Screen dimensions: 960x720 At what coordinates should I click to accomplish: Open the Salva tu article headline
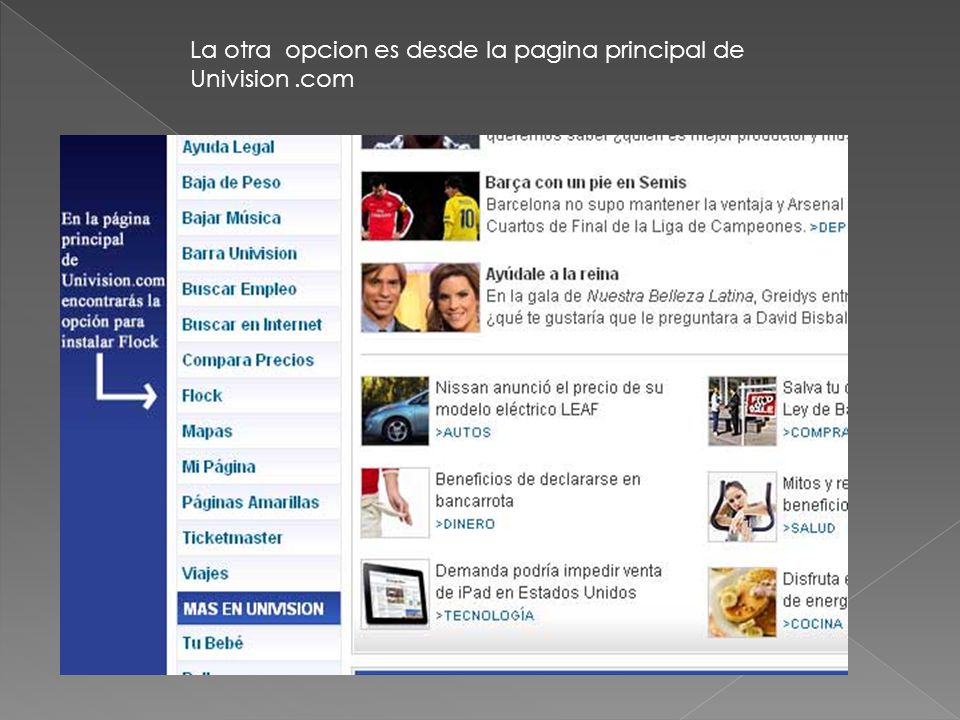tap(815, 399)
